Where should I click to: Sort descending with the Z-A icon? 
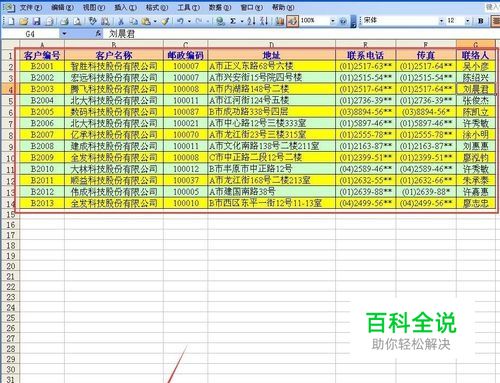(264, 21)
